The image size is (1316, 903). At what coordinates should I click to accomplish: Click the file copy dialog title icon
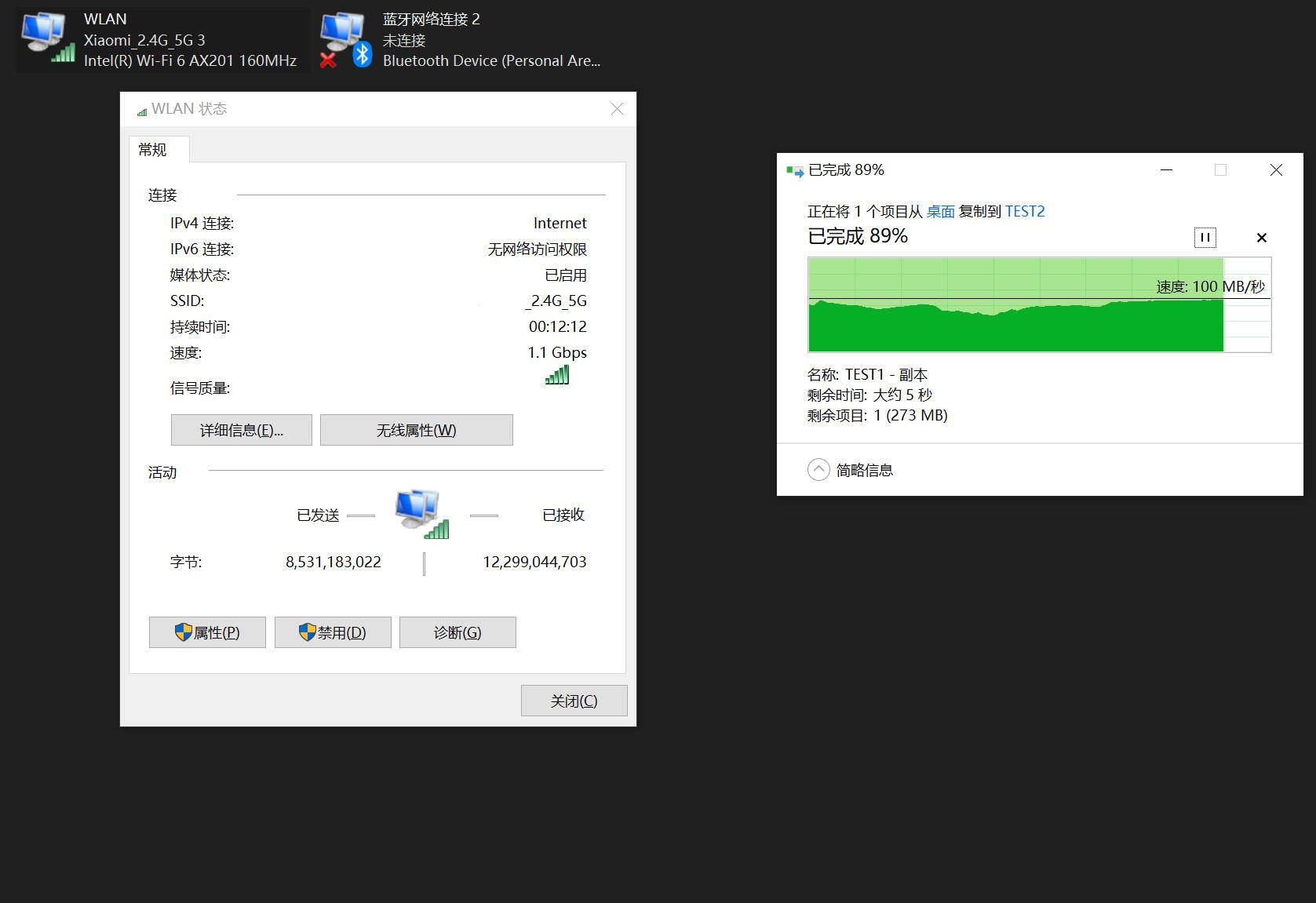tap(795, 170)
